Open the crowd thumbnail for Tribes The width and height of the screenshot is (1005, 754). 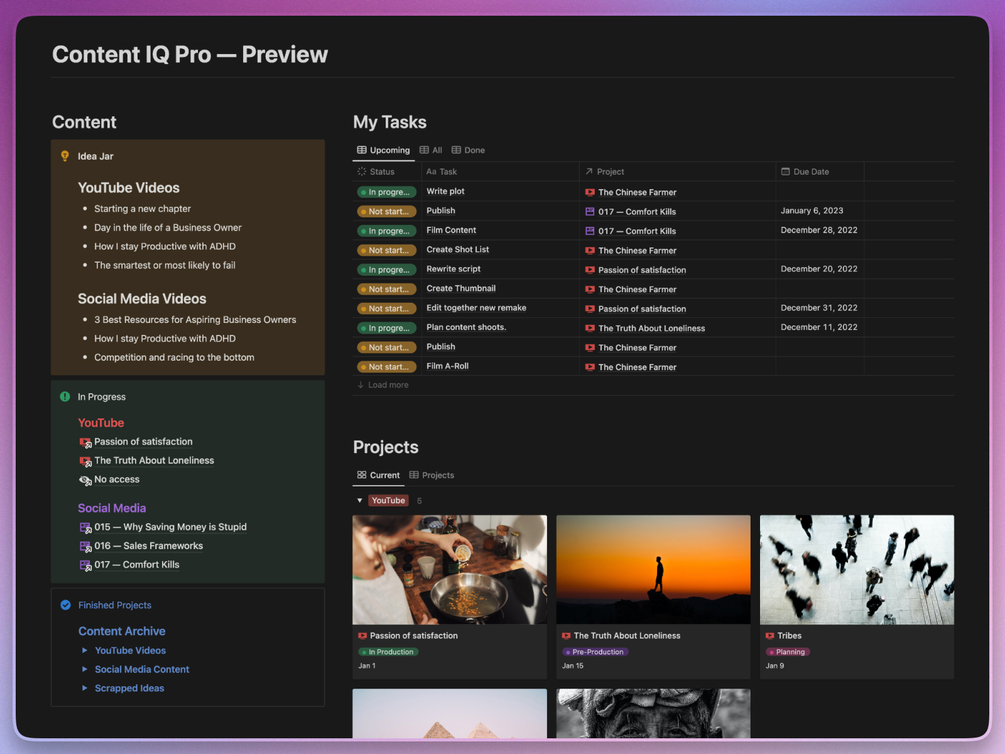[x=857, y=569]
